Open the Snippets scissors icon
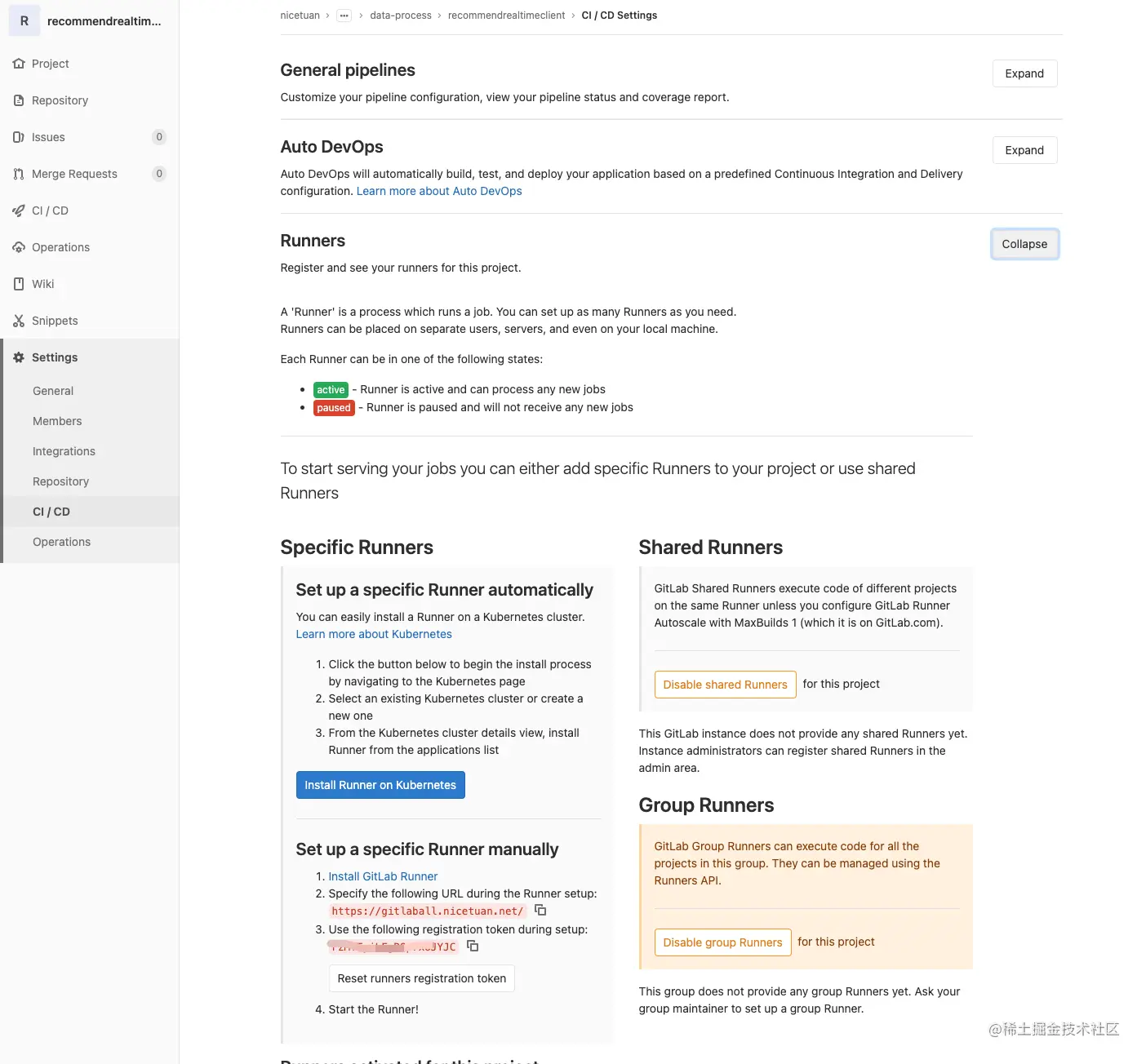 coord(19,321)
